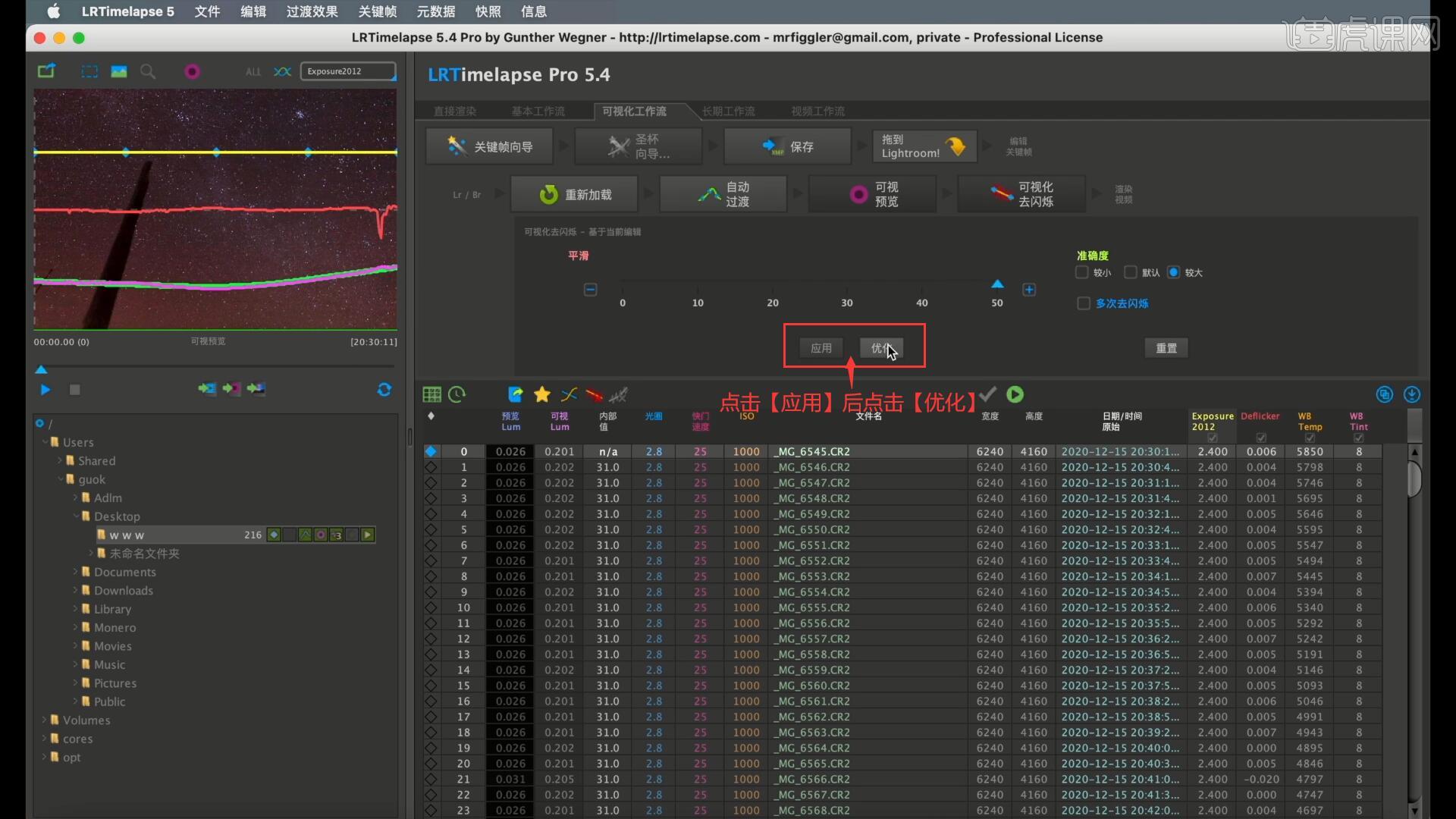
Task: Enable the 多次去闪烁 checkbox
Action: [x=1084, y=303]
